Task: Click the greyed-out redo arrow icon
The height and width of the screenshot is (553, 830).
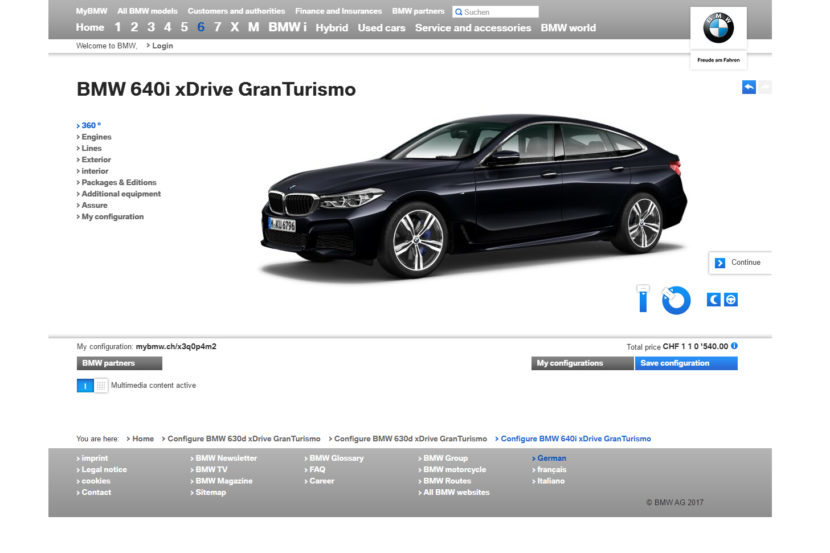Action: tap(765, 87)
